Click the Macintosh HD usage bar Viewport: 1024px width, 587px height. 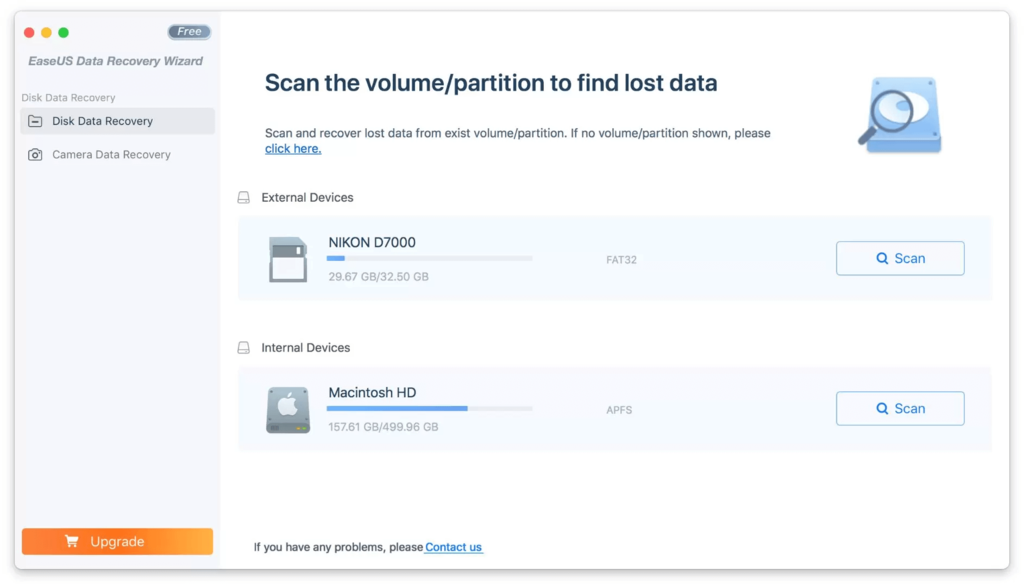click(x=429, y=408)
